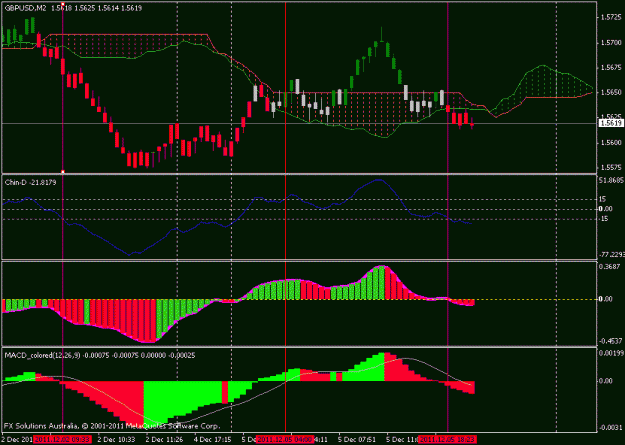Click the GBPUSD,M2 chart title text

(24, 8)
